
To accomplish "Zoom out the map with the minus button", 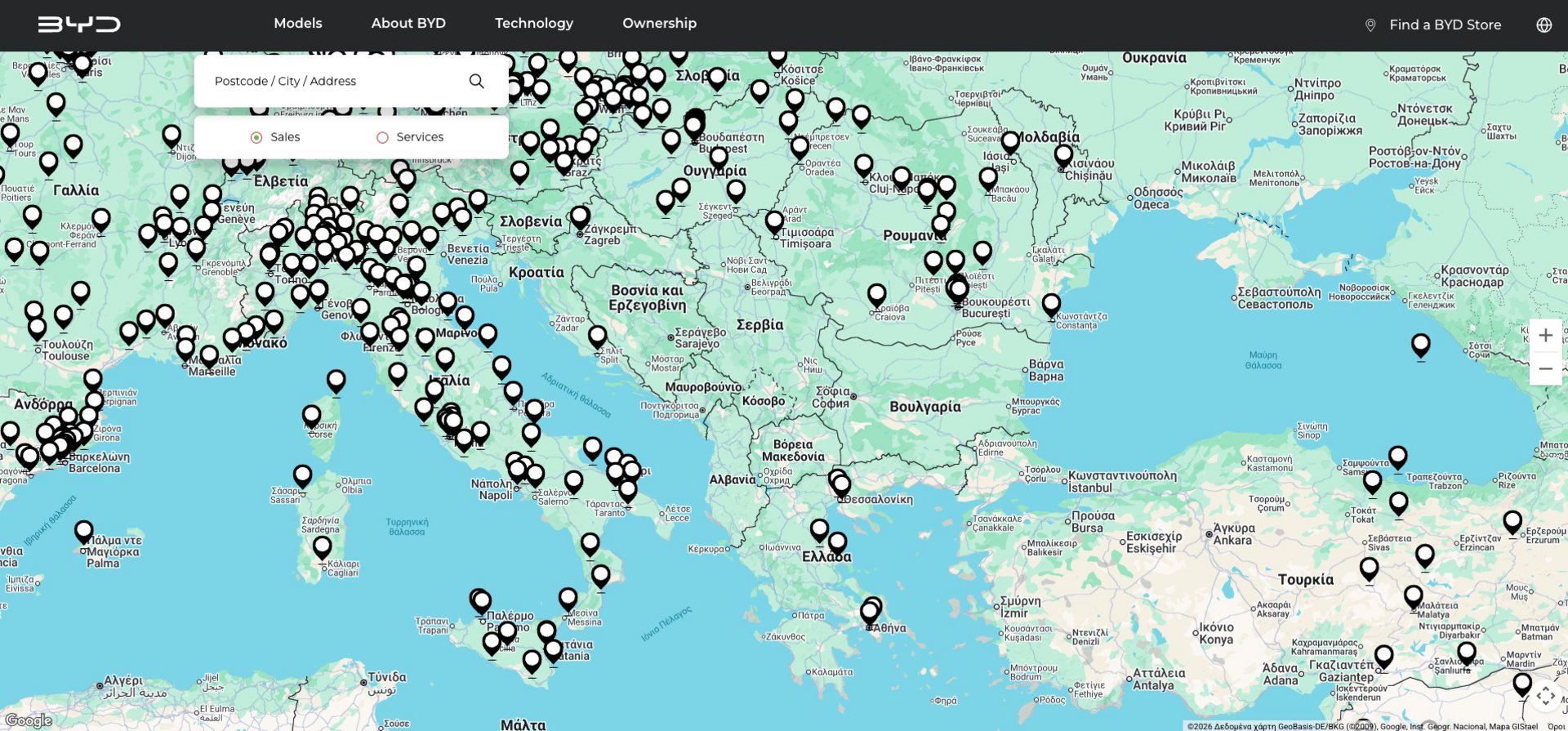I will coord(1545,369).
